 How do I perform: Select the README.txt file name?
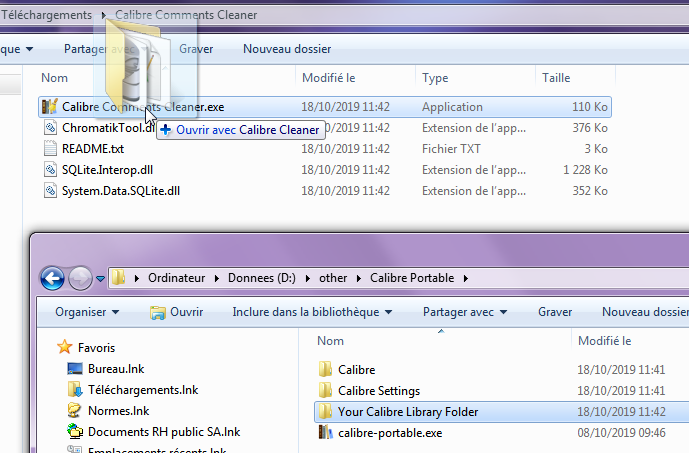[93, 149]
